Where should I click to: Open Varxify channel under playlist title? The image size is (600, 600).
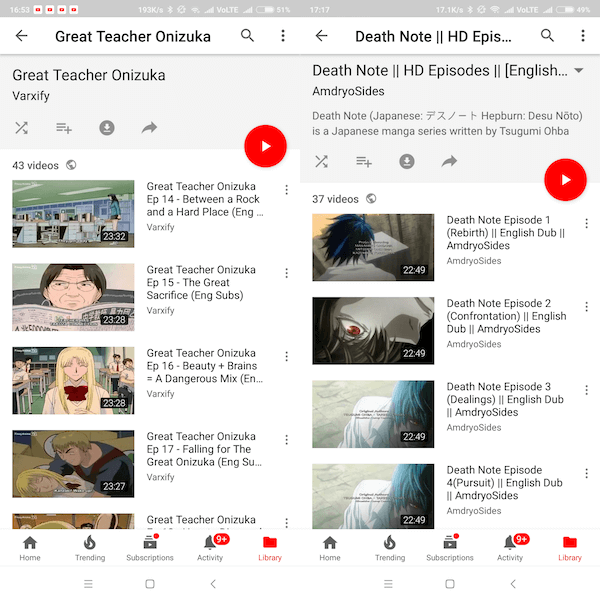(31, 96)
